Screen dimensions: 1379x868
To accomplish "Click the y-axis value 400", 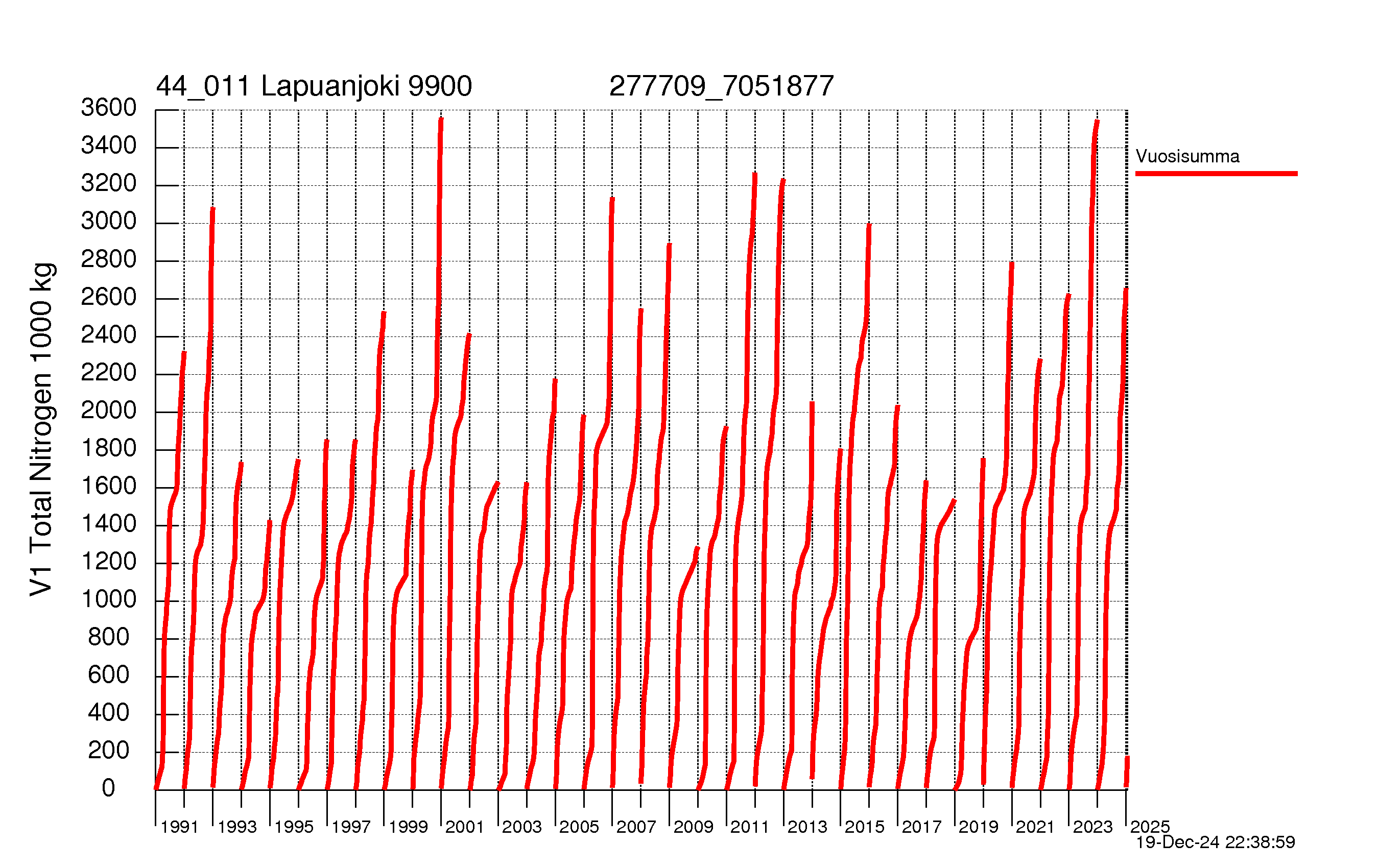I will tap(109, 713).
